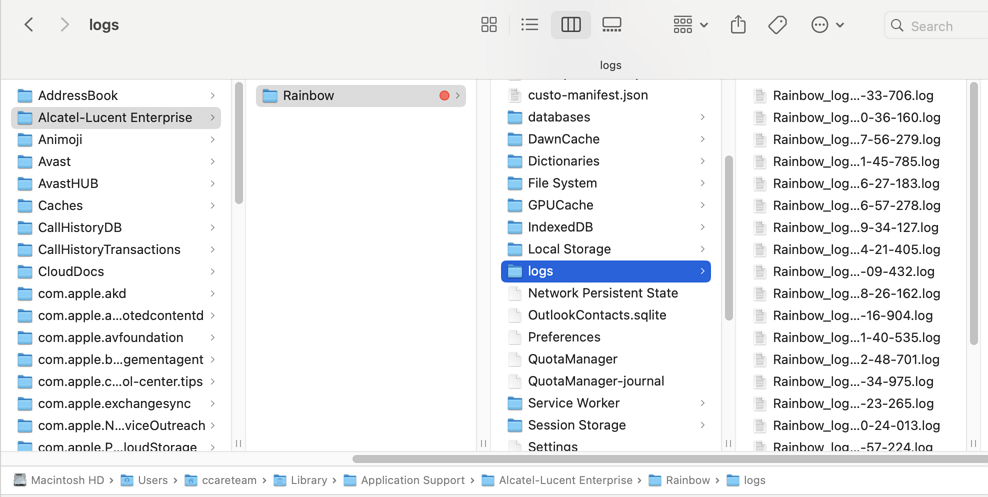Click ccareteam in path bar

221,480
